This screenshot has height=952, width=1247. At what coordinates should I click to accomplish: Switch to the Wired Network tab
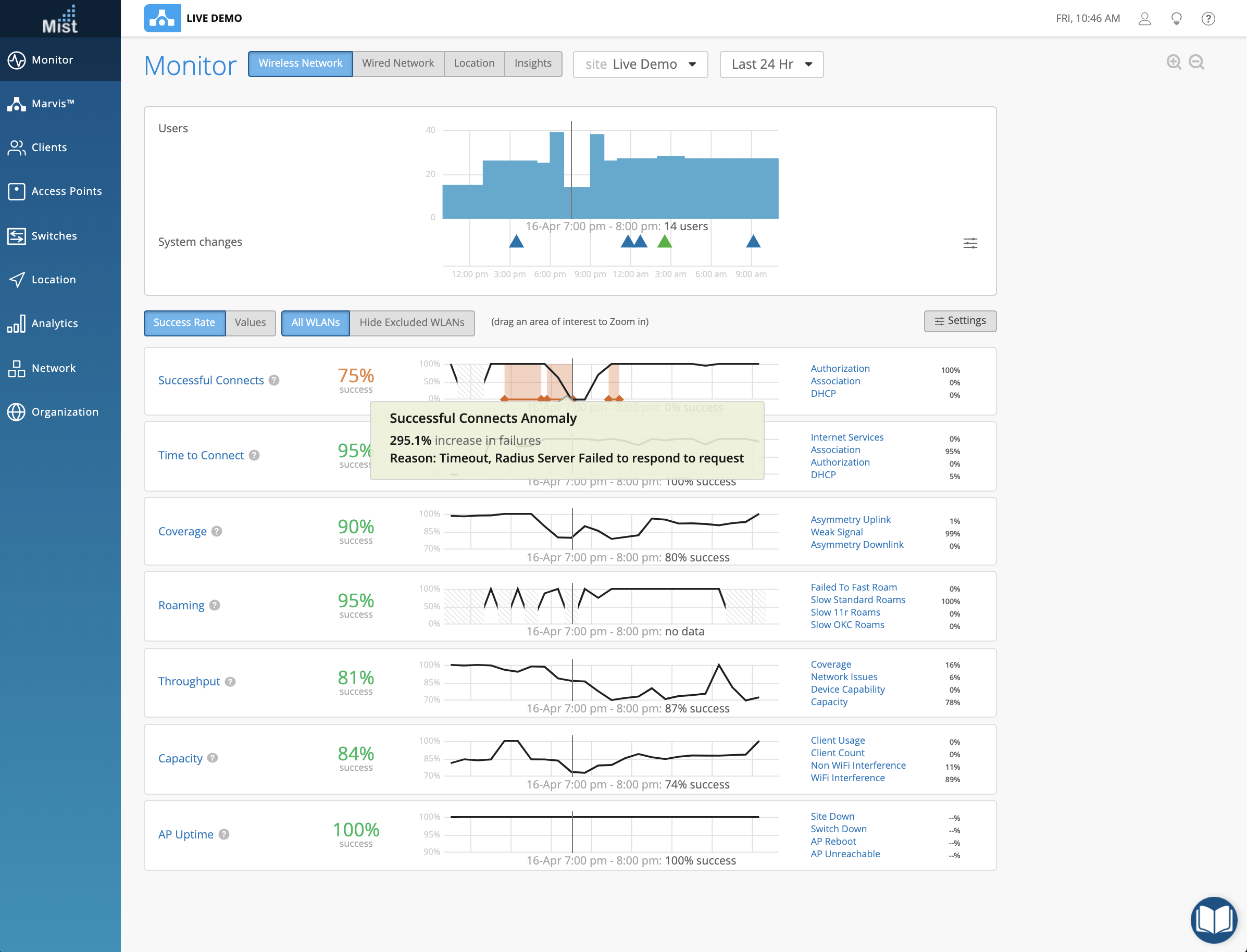398,63
